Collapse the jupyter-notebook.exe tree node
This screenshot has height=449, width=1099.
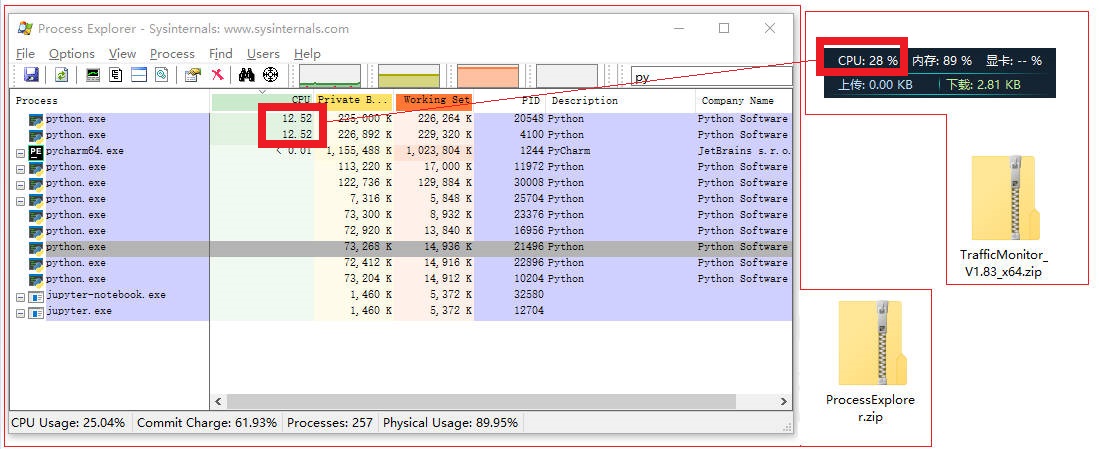click(x=20, y=297)
